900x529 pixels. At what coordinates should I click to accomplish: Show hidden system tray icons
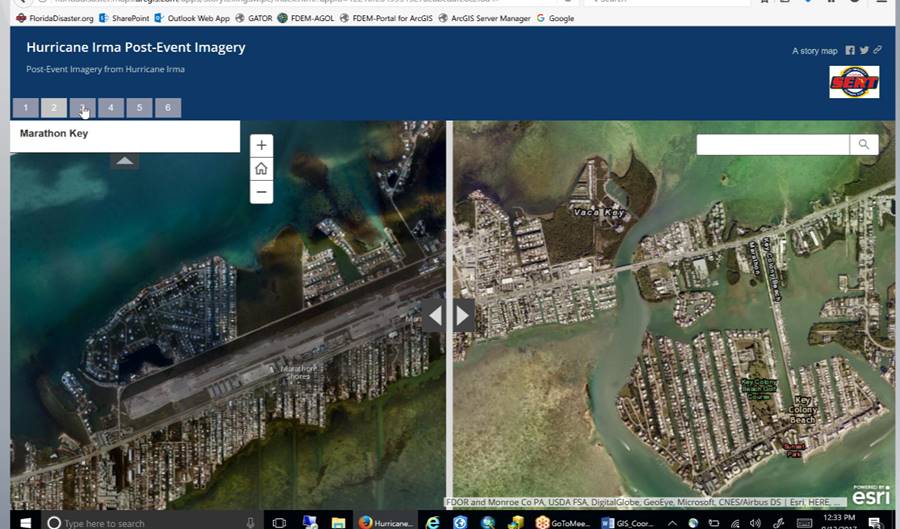tap(672, 523)
